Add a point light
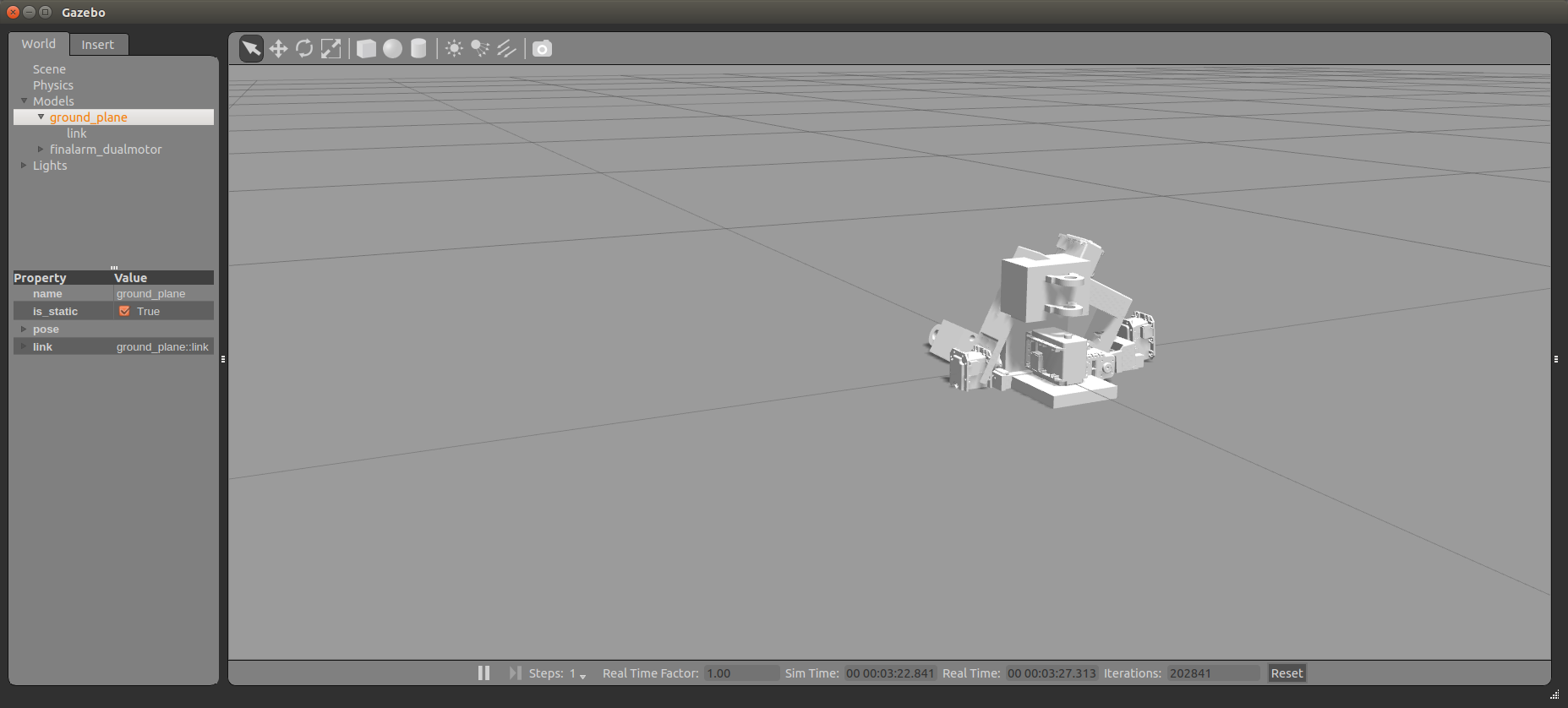The image size is (1568, 708). coord(454,48)
